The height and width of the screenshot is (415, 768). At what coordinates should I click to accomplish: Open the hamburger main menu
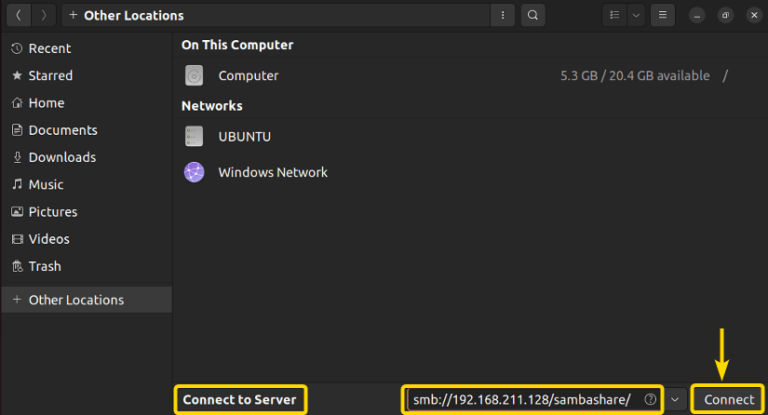pos(663,15)
